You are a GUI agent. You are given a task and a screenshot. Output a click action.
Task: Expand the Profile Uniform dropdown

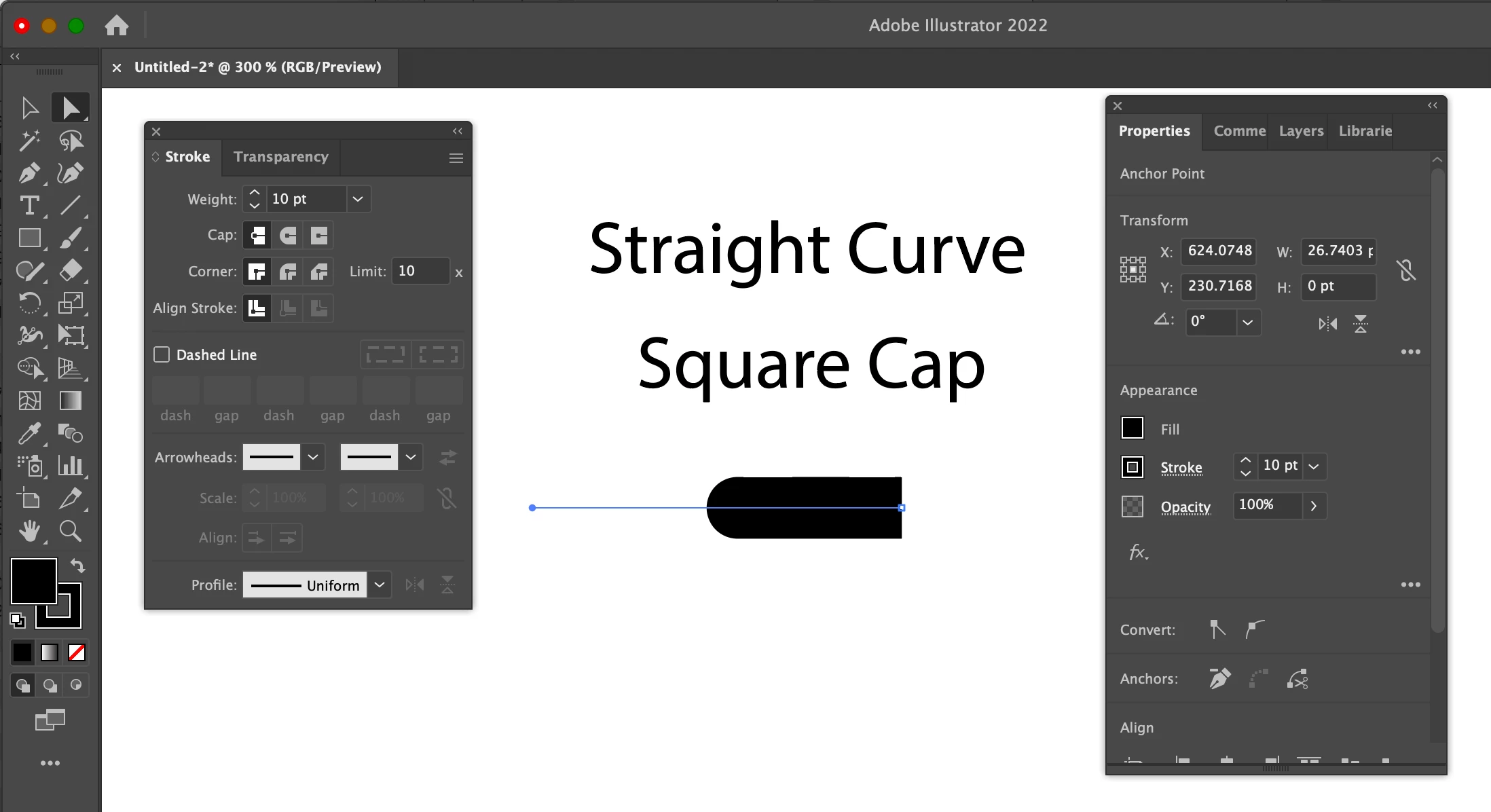380,585
